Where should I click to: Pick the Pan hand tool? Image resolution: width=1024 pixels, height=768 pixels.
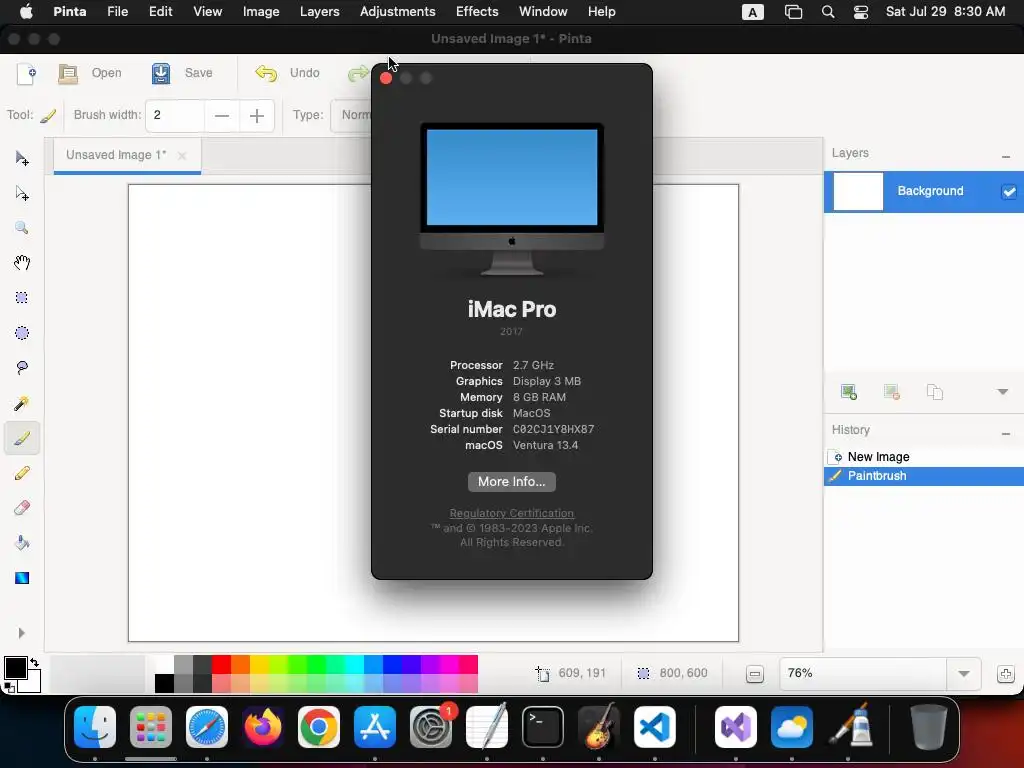click(22, 263)
